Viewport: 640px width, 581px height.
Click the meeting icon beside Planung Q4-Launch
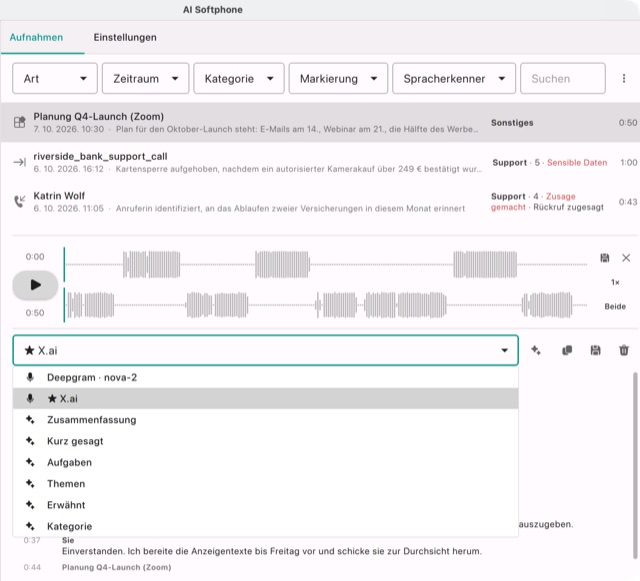[20, 122]
